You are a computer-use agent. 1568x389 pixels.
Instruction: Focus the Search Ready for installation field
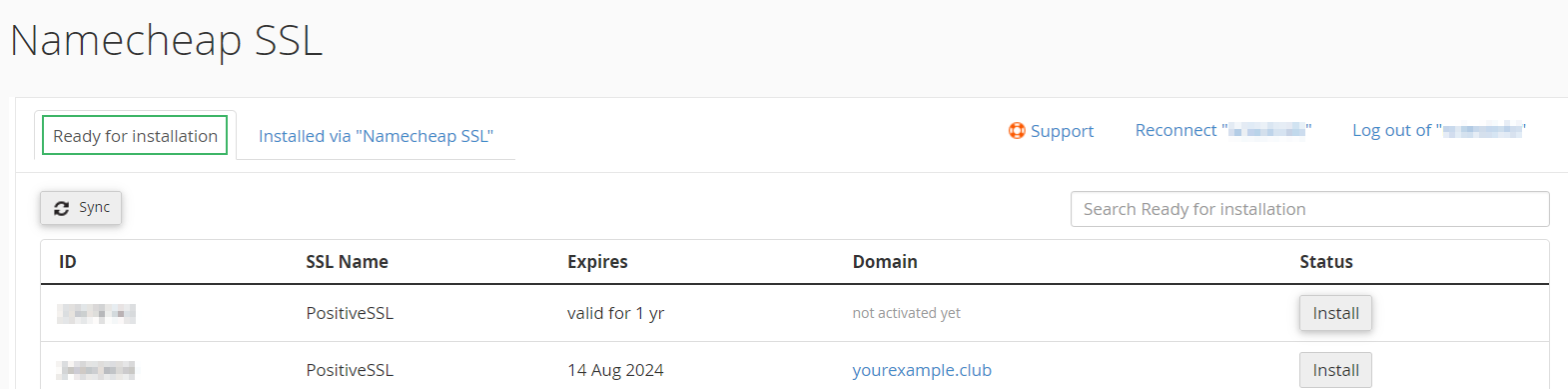click(1309, 209)
